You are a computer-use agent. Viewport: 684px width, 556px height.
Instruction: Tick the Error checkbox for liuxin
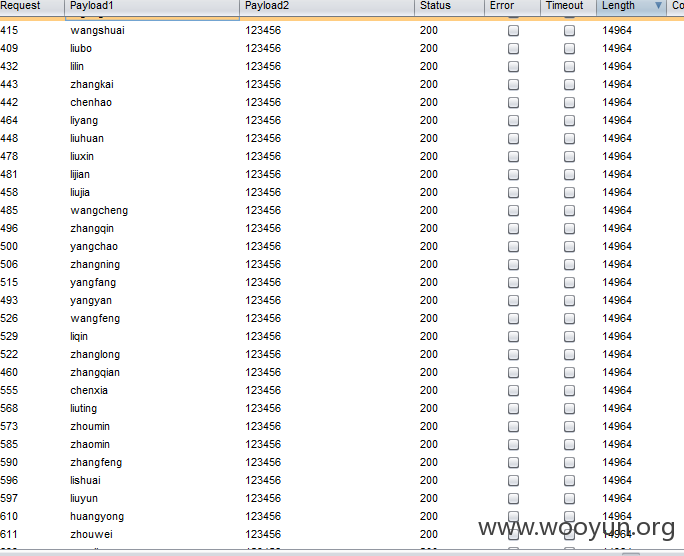513,157
